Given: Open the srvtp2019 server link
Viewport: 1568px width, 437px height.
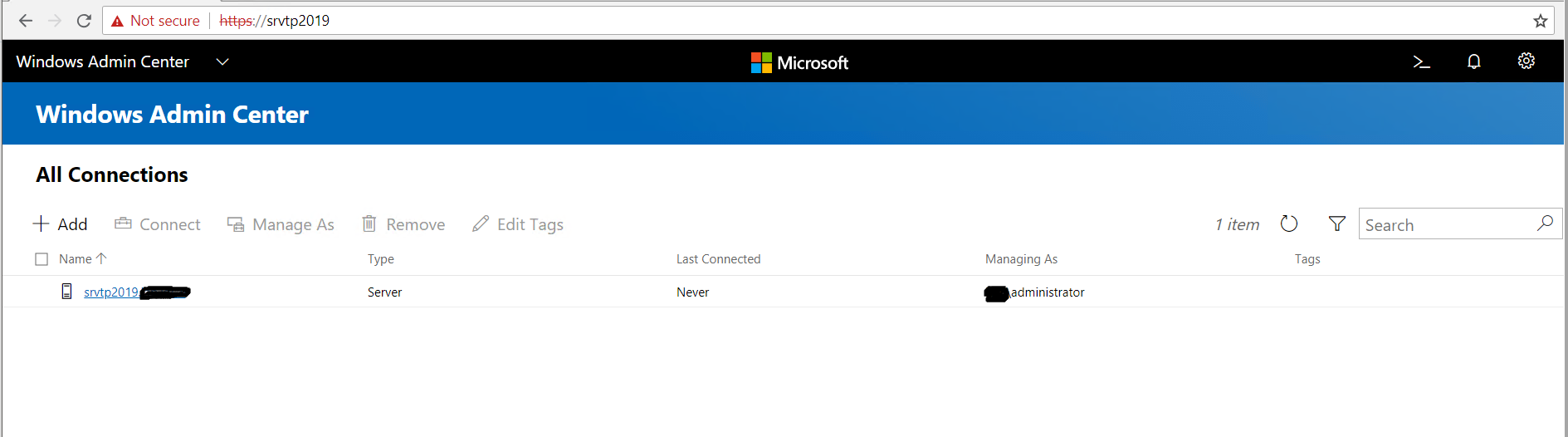Looking at the screenshot, I should [x=110, y=292].
